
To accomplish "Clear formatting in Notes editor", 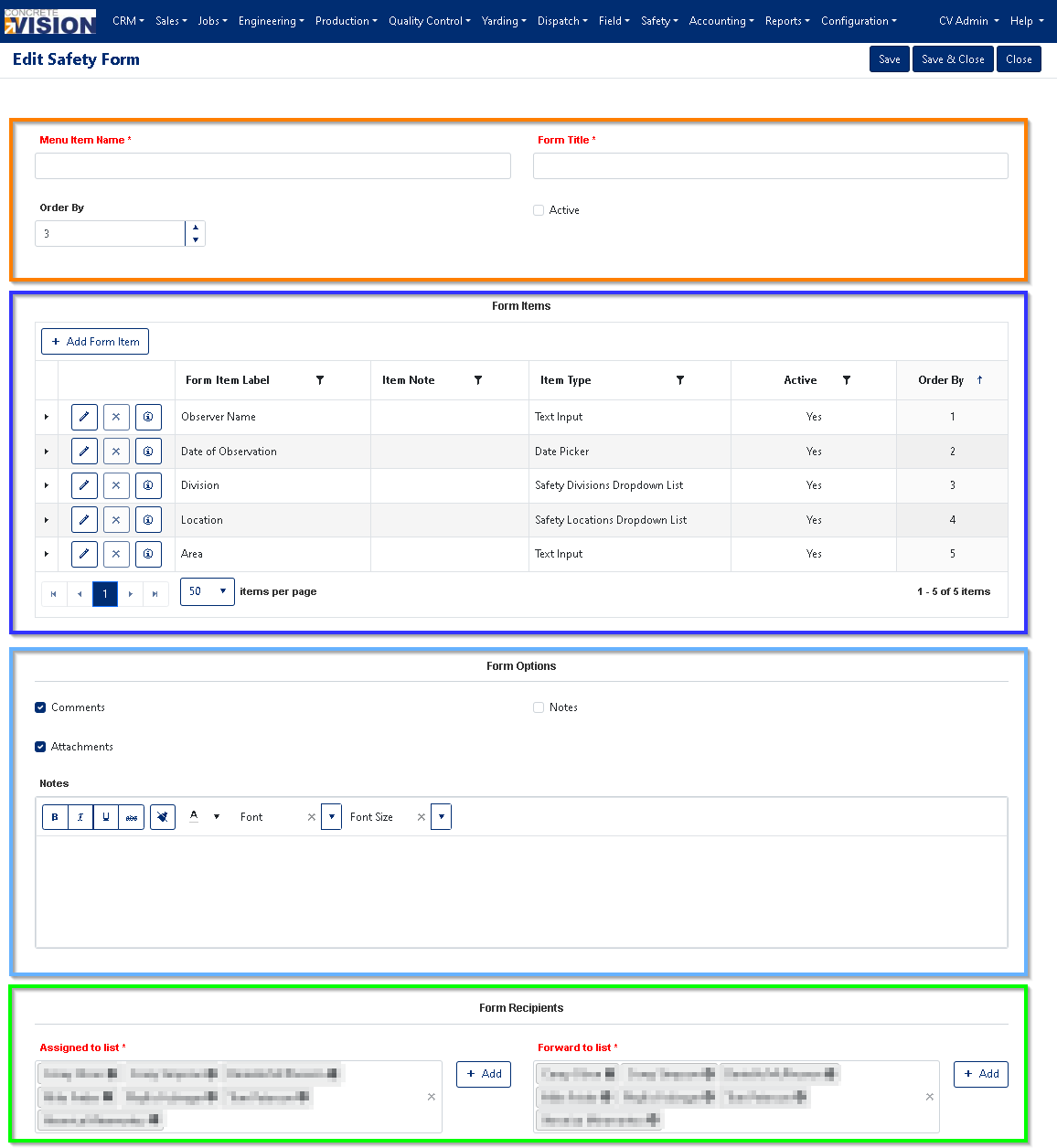I will point(163,817).
